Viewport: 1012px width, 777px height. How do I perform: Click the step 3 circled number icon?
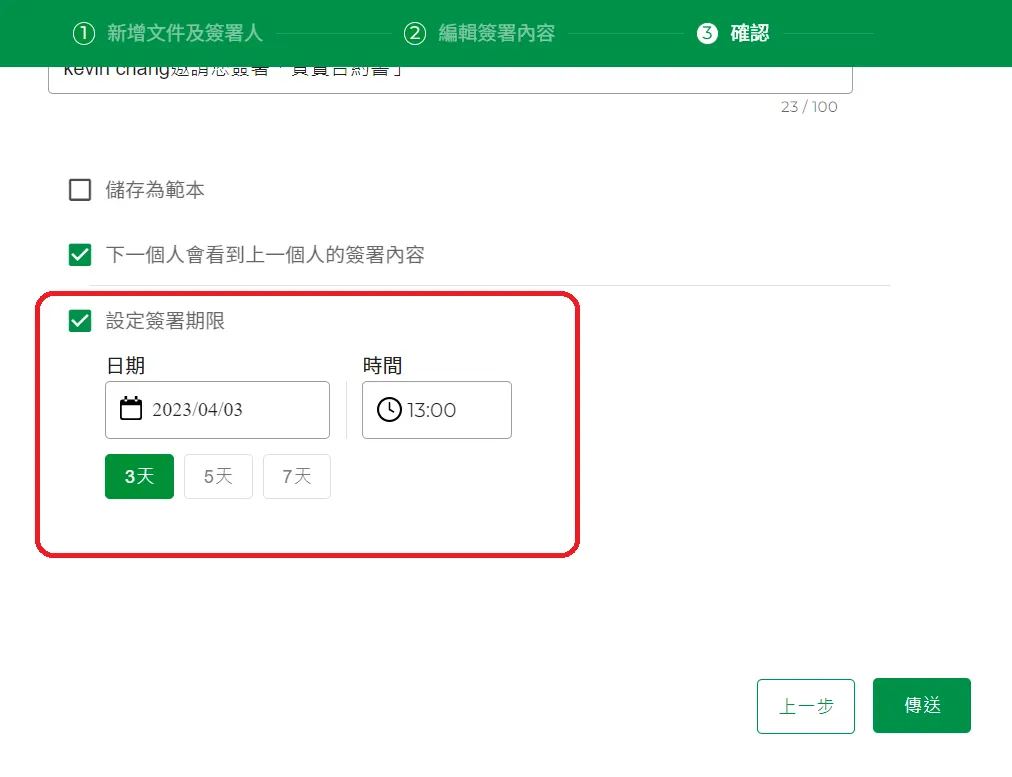point(707,33)
